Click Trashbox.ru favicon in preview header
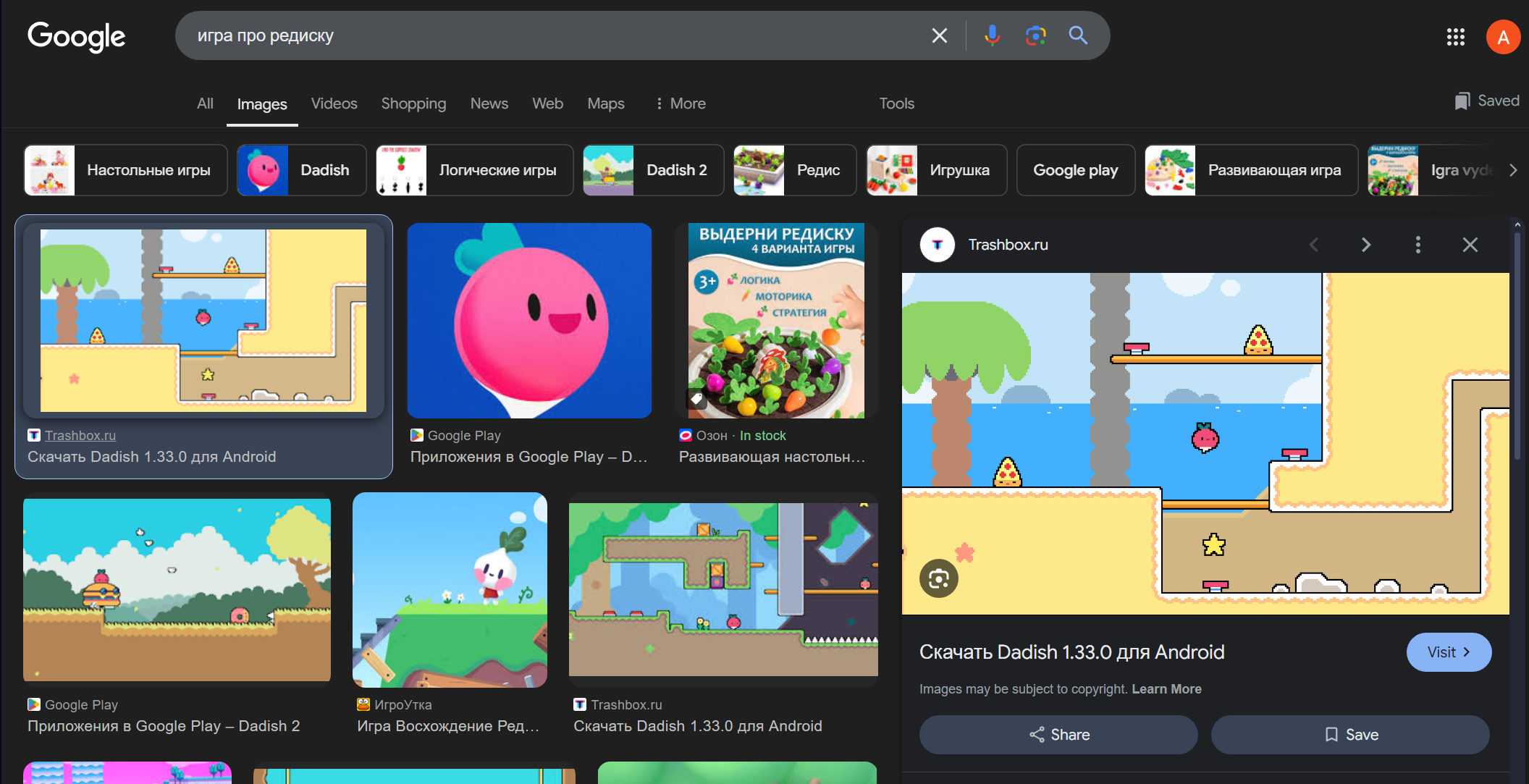The image size is (1529, 784). (x=938, y=245)
